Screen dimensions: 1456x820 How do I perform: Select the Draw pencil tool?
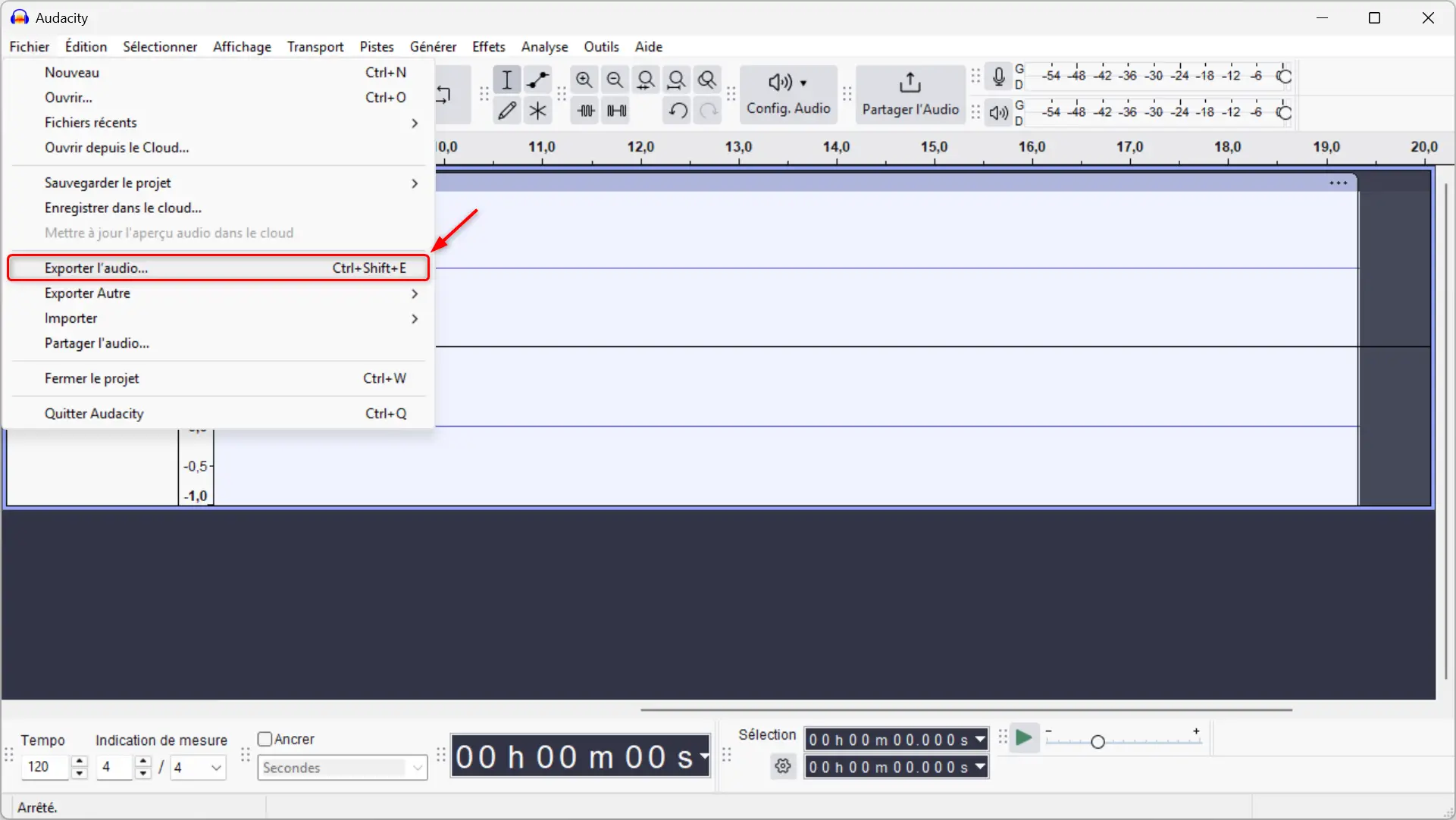point(507,111)
